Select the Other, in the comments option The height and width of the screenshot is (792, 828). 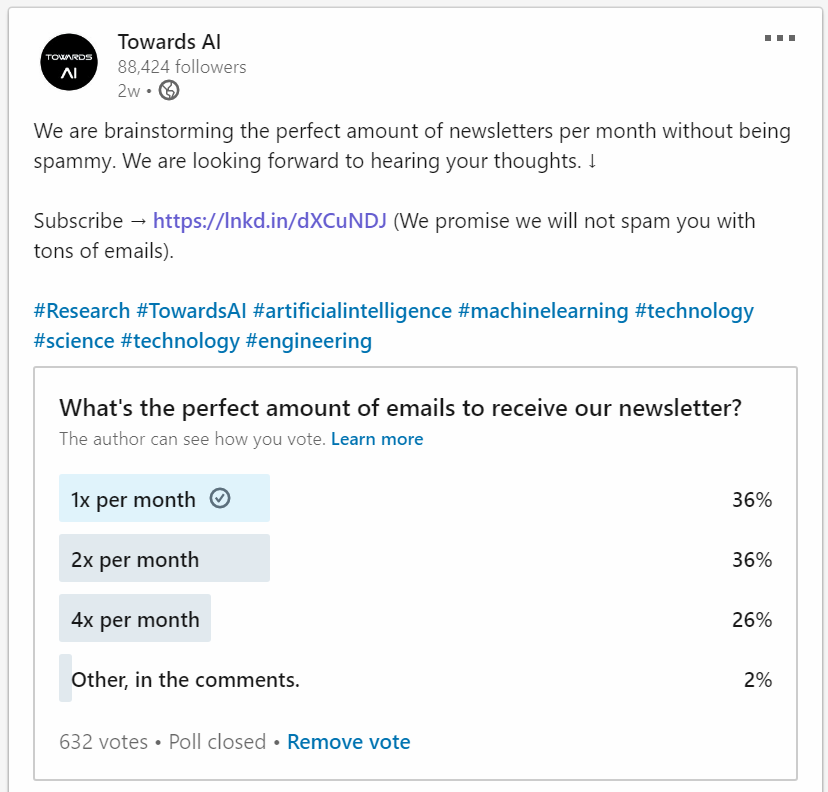pyautogui.click(x=185, y=680)
